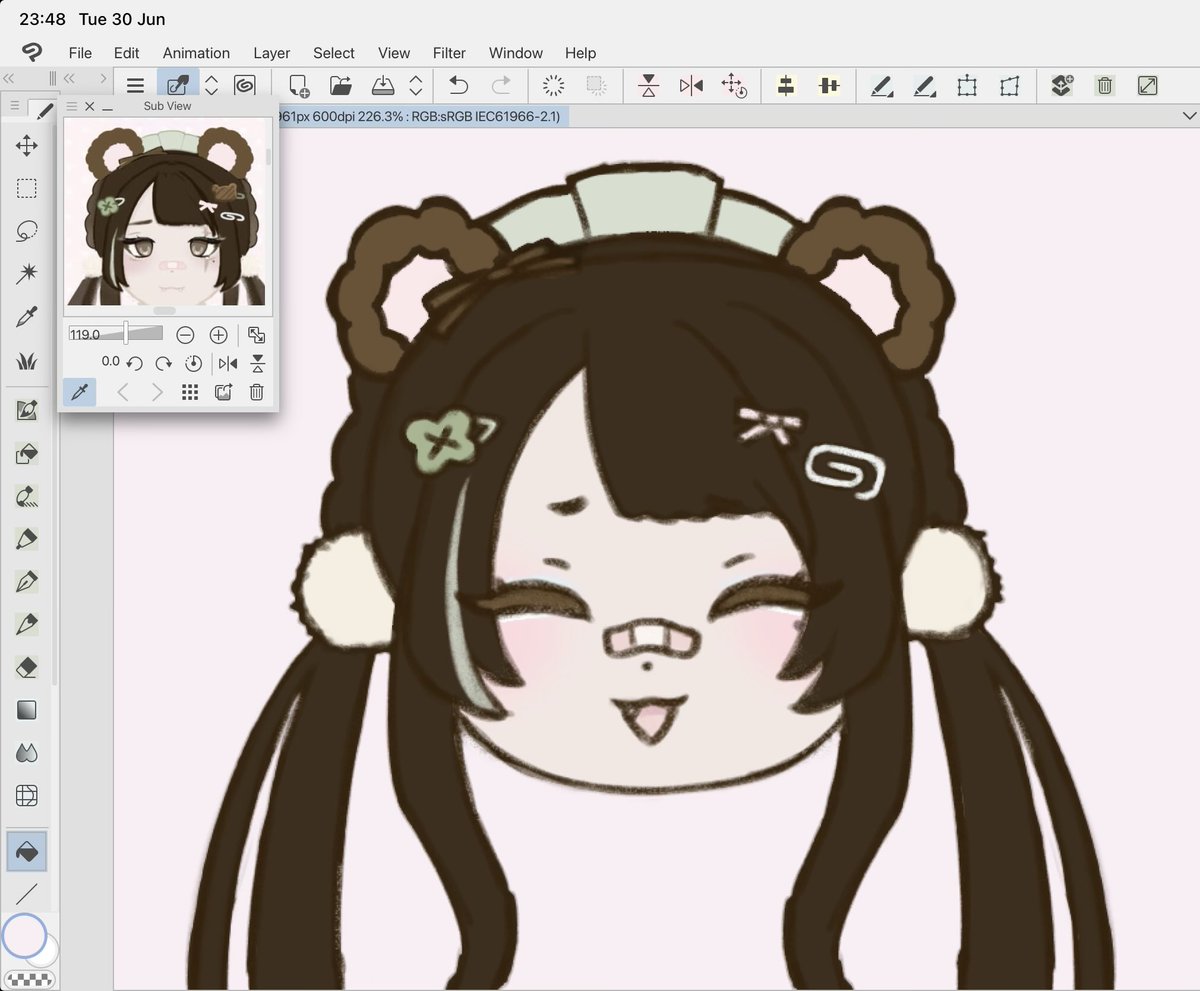Select the Eyedropper tool in tool palette

pyautogui.click(x=27, y=318)
